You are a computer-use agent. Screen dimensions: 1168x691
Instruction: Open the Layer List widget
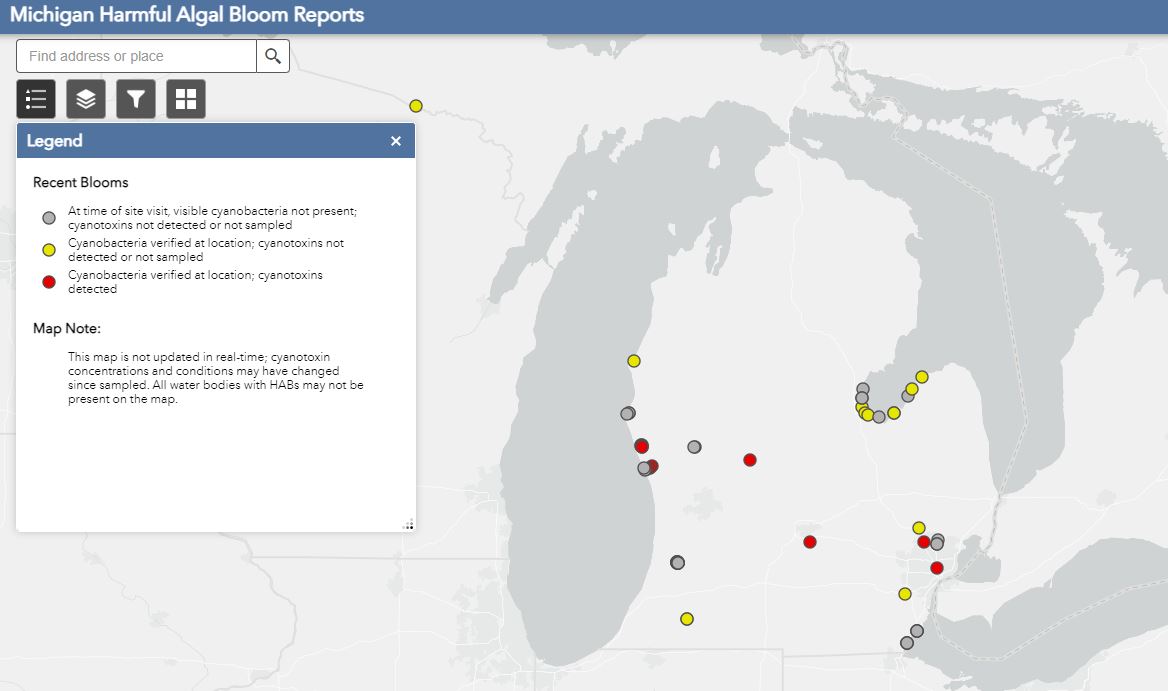coord(86,99)
